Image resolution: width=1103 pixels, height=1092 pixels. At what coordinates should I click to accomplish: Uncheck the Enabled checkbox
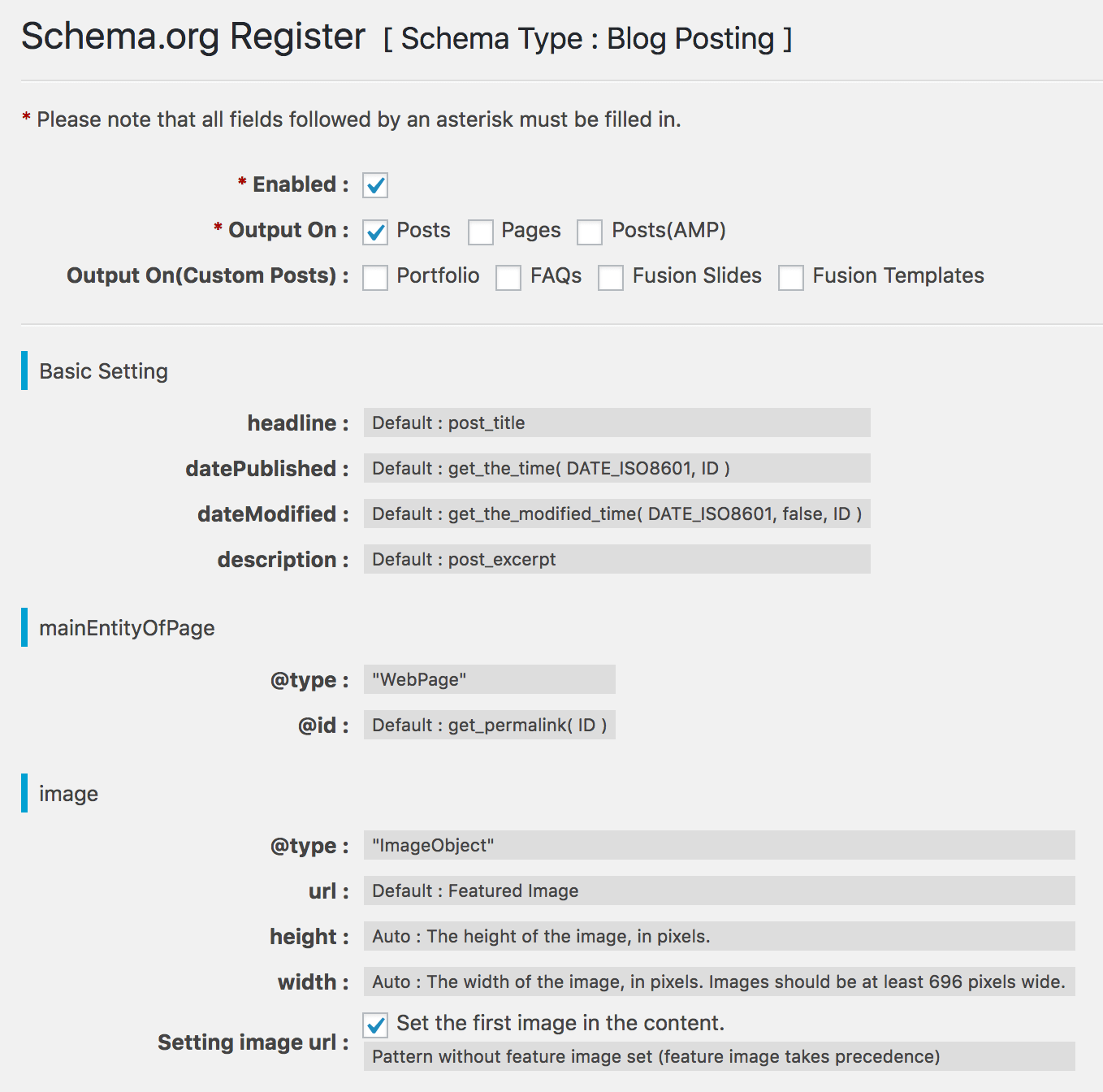tap(375, 185)
